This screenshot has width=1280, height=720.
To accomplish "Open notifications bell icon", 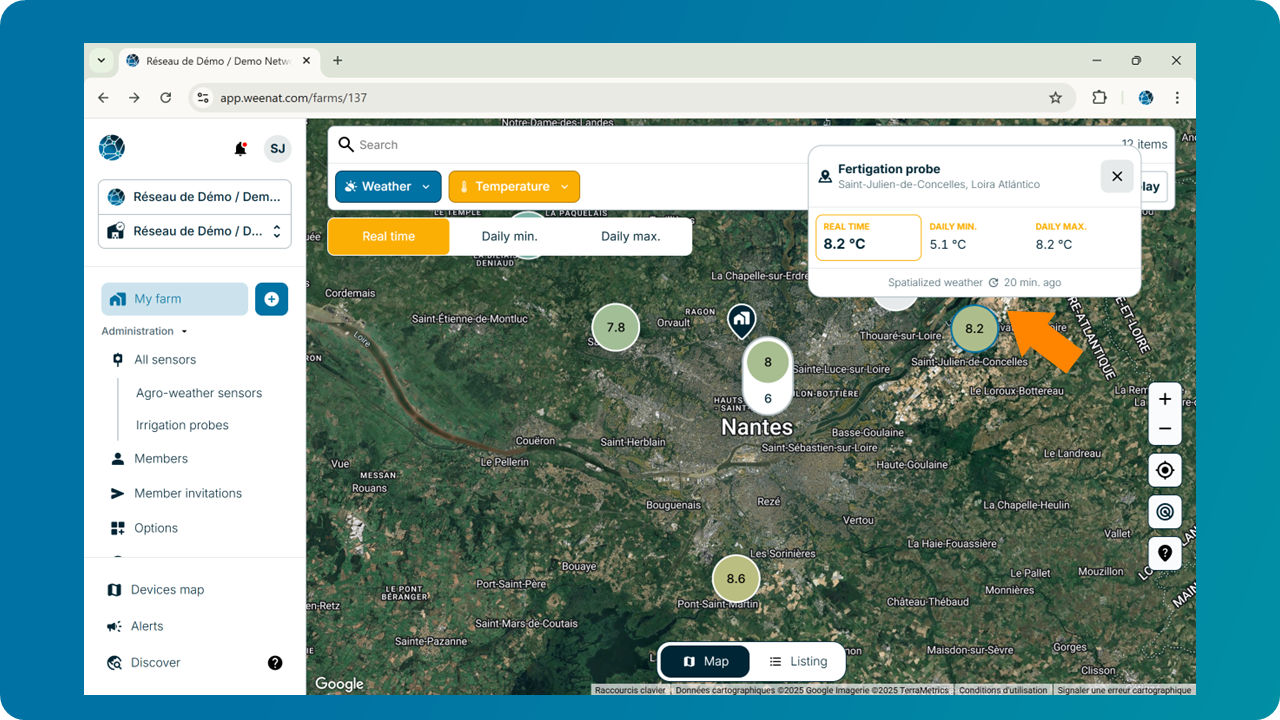I will point(240,148).
